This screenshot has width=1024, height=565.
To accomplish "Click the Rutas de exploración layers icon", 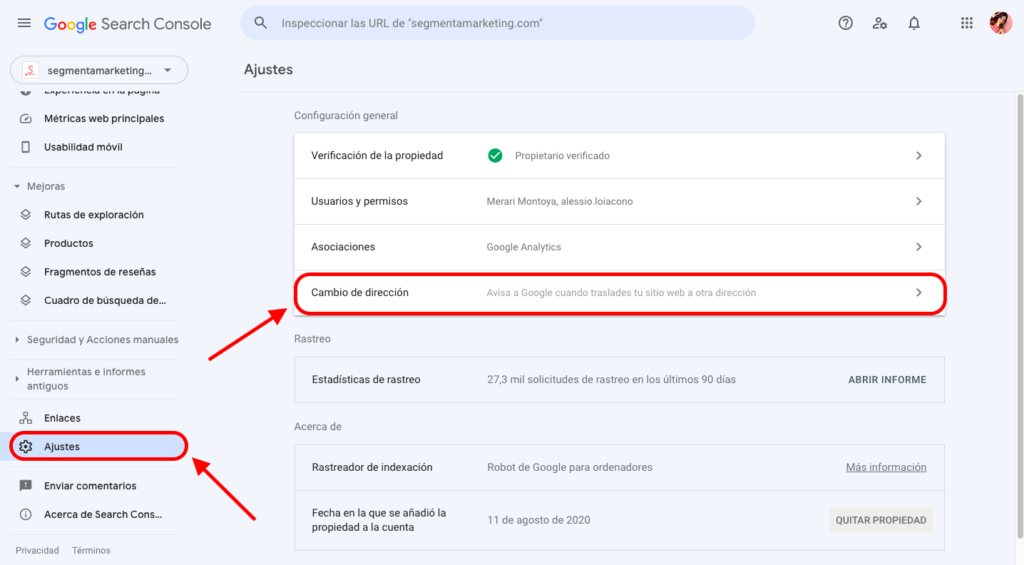I will click(x=25, y=214).
